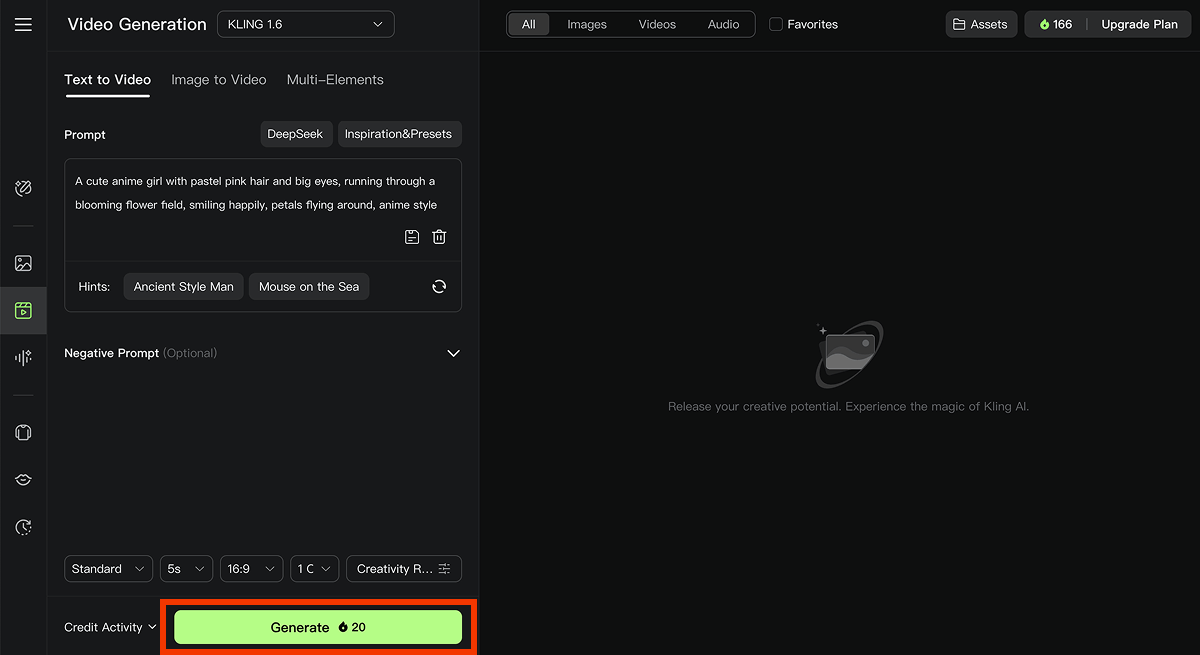This screenshot has height=655, width=1200.
Task: Click the Prompt label
Action: [85, 134]
